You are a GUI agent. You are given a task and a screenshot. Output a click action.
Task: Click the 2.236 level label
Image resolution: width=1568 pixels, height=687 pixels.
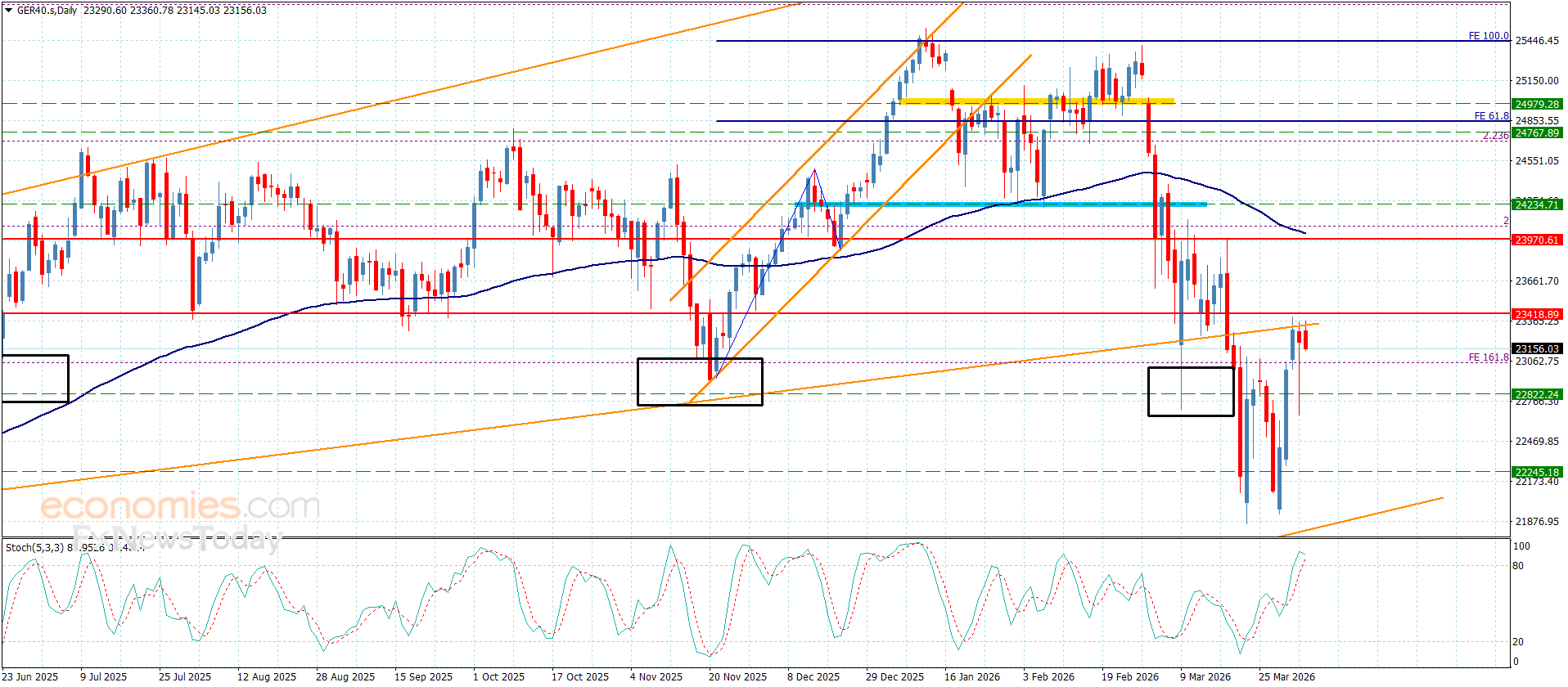(x=1496, y=136)
